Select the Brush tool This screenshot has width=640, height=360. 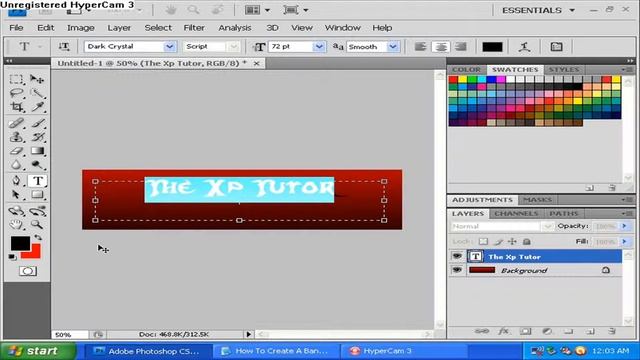37,123
